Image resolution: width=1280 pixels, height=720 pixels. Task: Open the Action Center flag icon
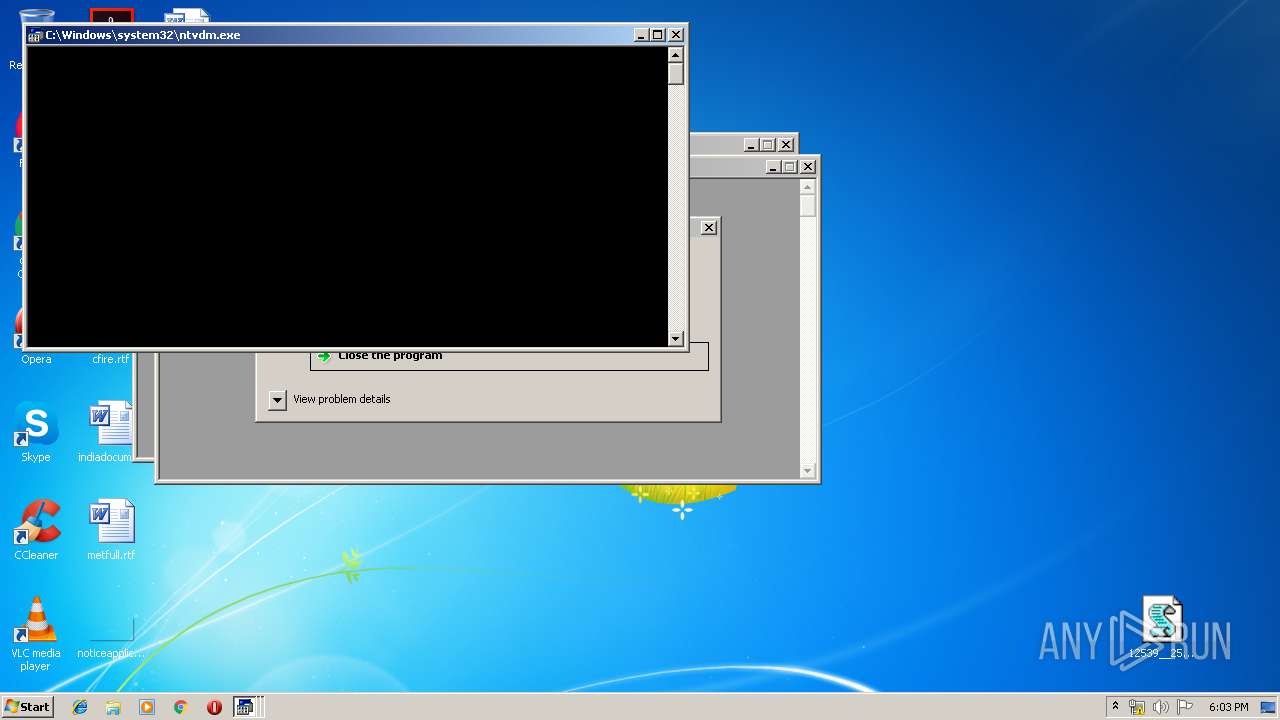[1185, 707]
